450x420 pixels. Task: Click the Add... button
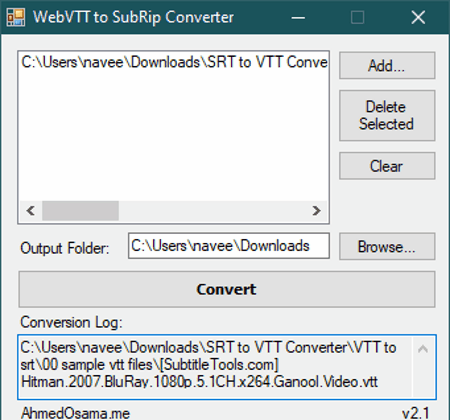(387, 65)
